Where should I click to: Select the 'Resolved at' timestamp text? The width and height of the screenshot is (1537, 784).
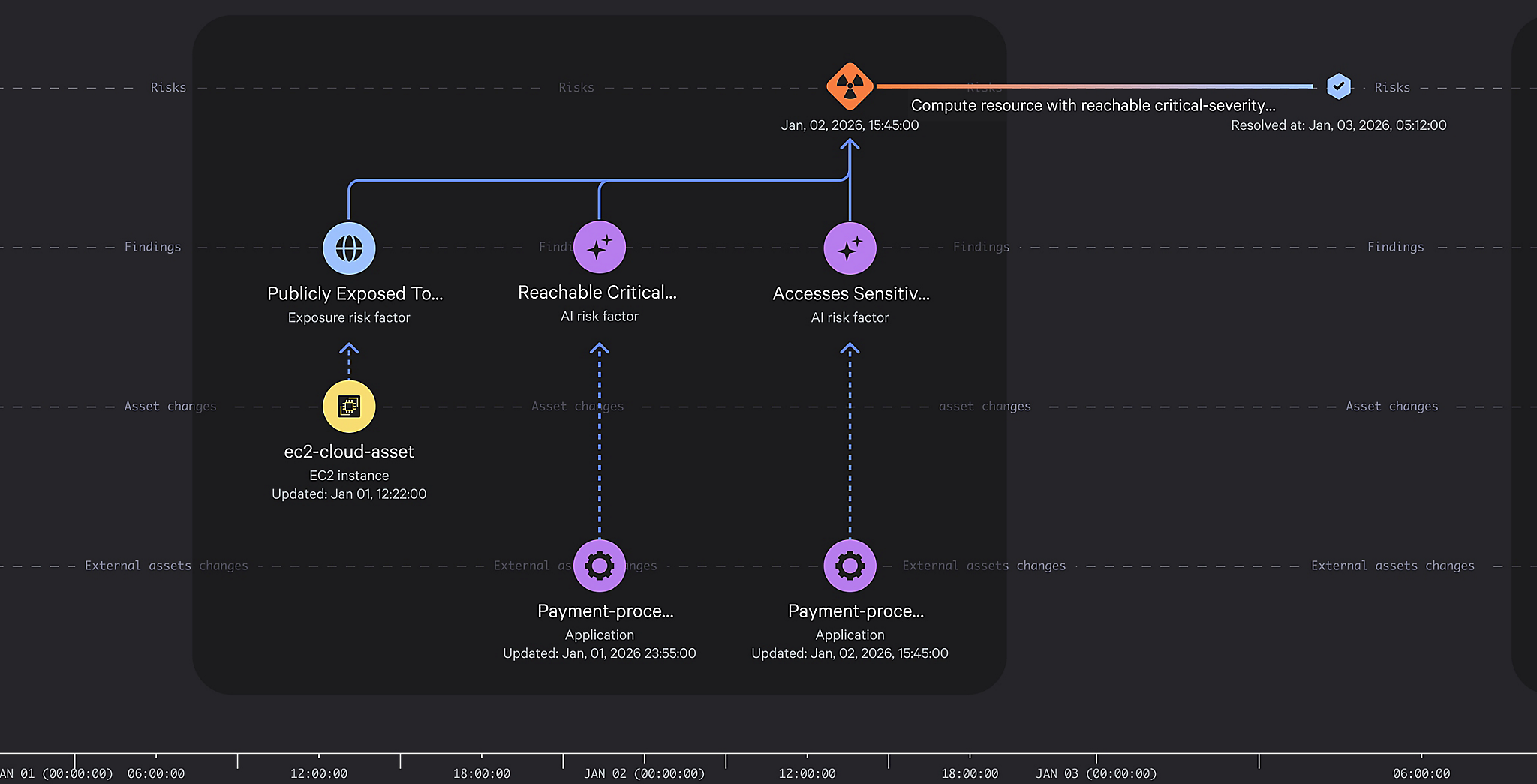tap(1338, 125)
